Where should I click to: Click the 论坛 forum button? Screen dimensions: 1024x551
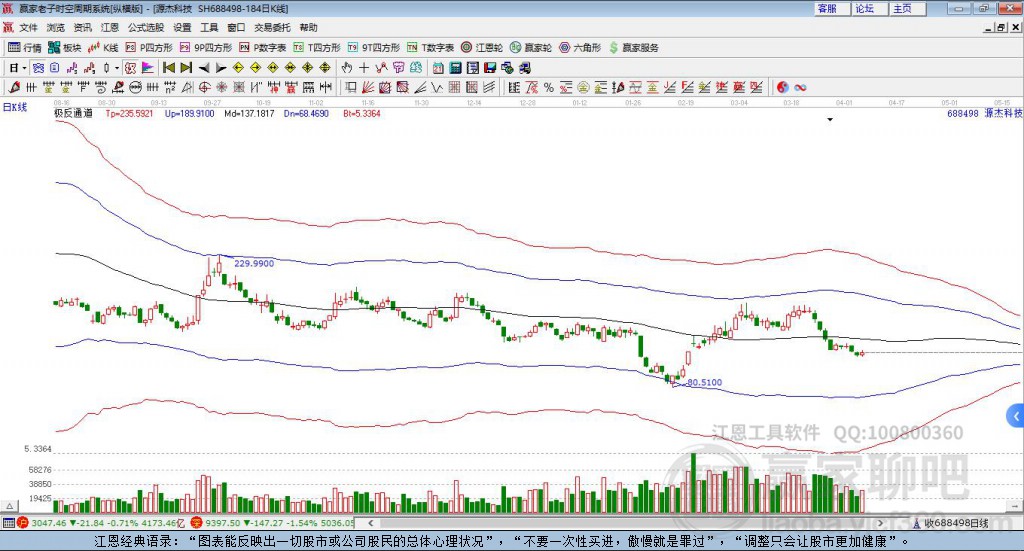coord(871,8)
